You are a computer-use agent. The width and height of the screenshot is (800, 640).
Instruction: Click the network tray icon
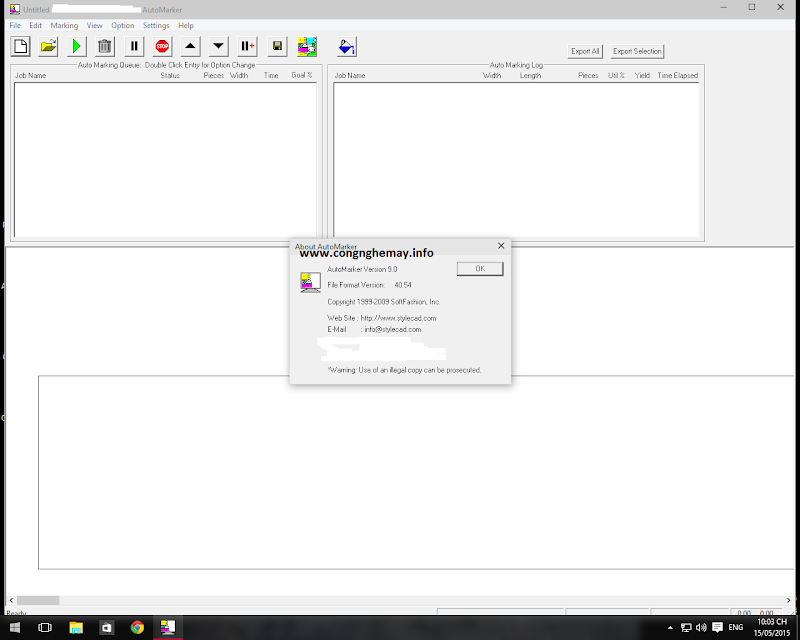(x=686, y=628)
